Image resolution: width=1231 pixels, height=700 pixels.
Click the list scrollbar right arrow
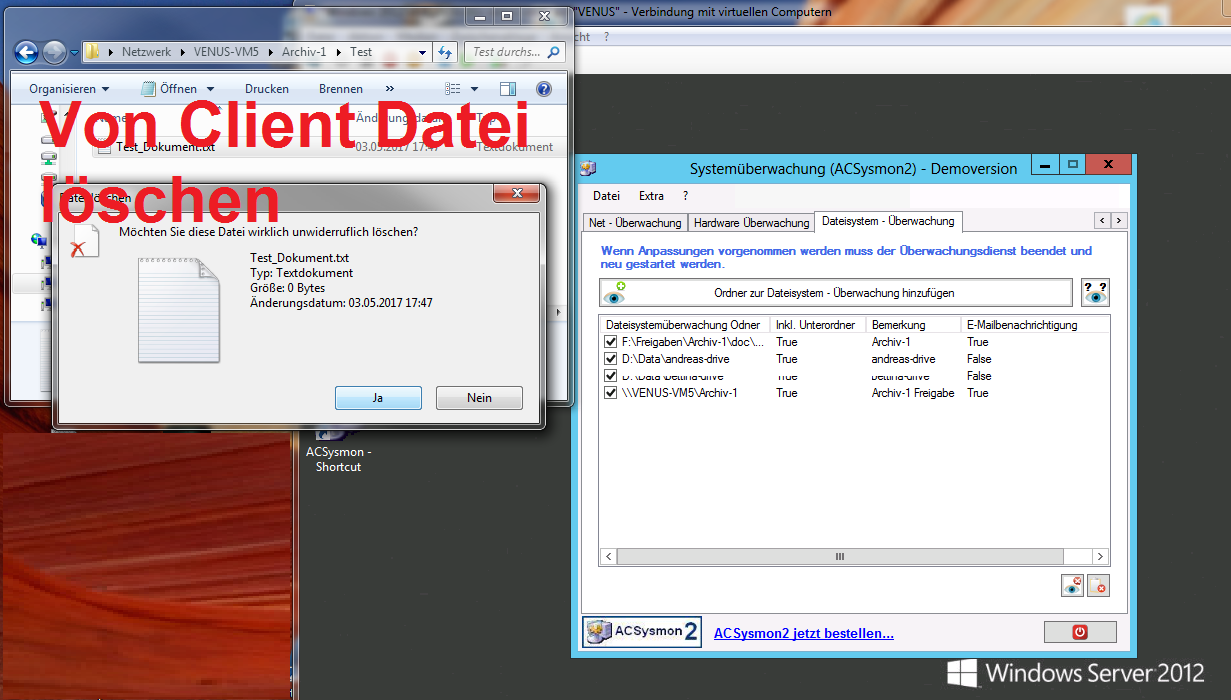(1100, 557)
